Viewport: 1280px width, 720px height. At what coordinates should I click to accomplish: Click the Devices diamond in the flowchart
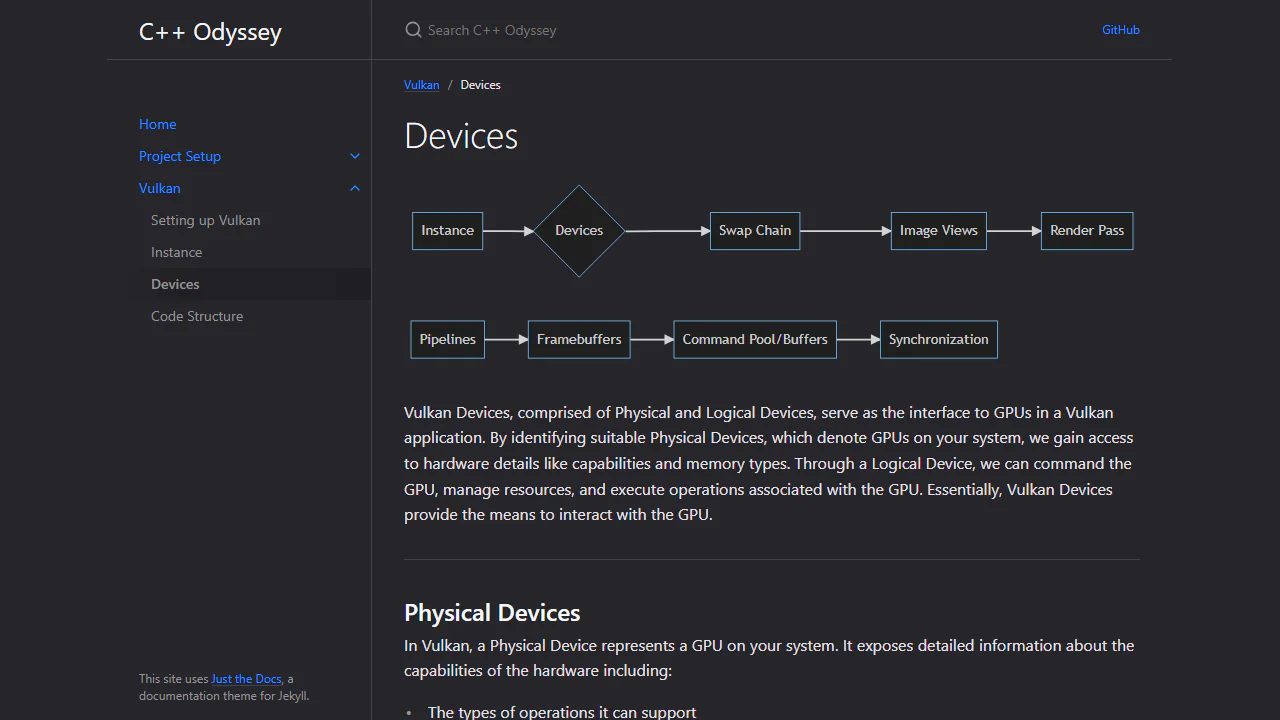click(x=578, y=231)
